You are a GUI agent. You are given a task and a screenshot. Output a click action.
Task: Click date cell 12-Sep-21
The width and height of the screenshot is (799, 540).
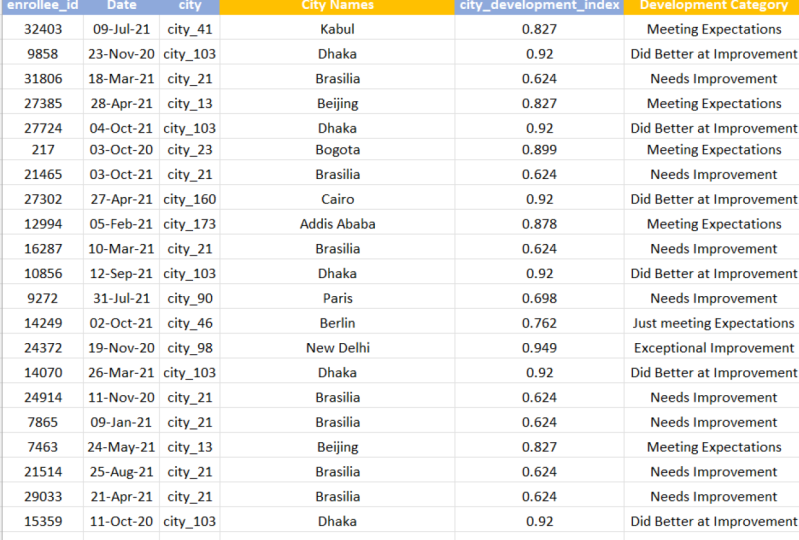[122, 274]
